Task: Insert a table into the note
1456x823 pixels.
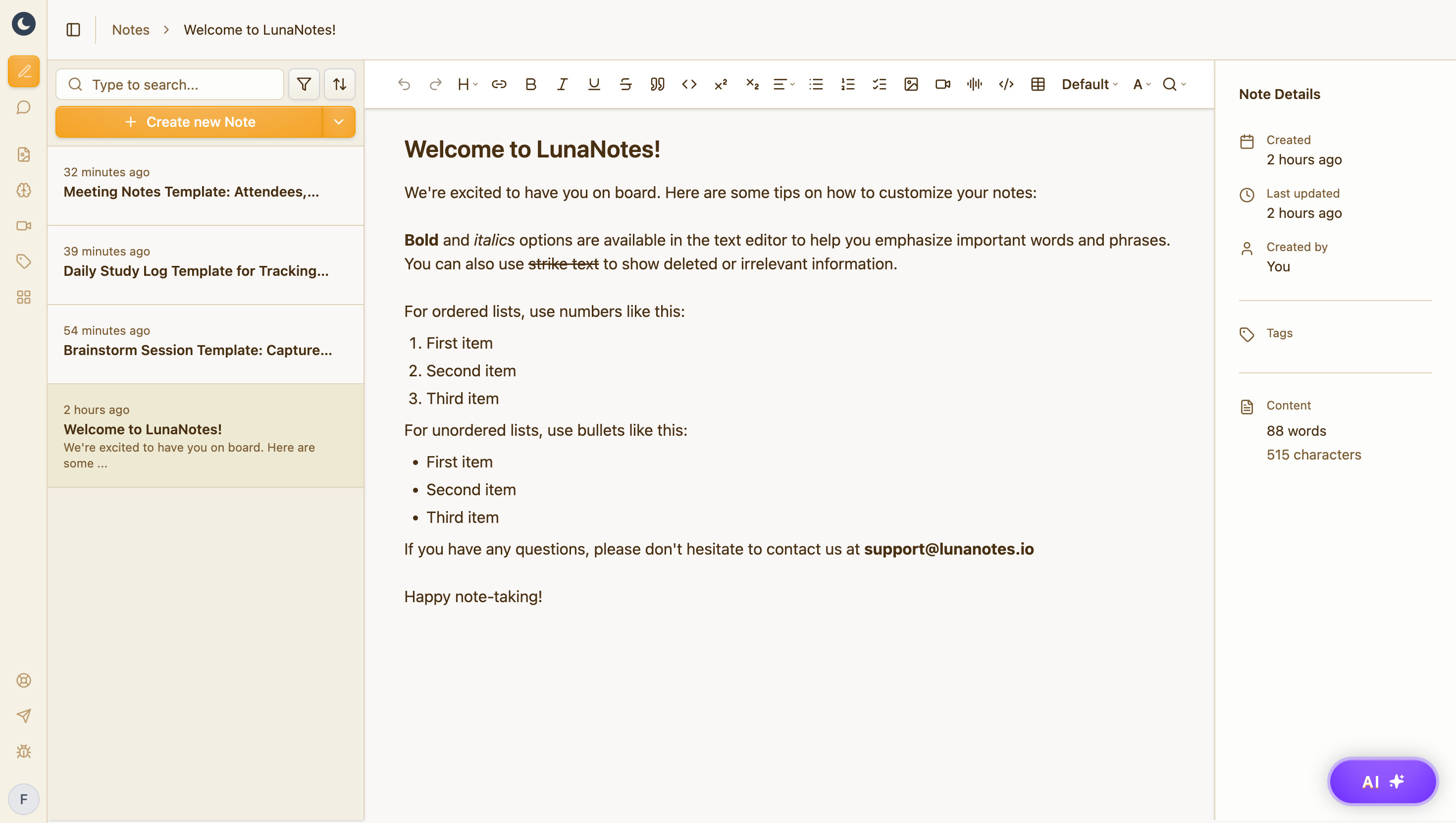Action: tap(1038, 85)
